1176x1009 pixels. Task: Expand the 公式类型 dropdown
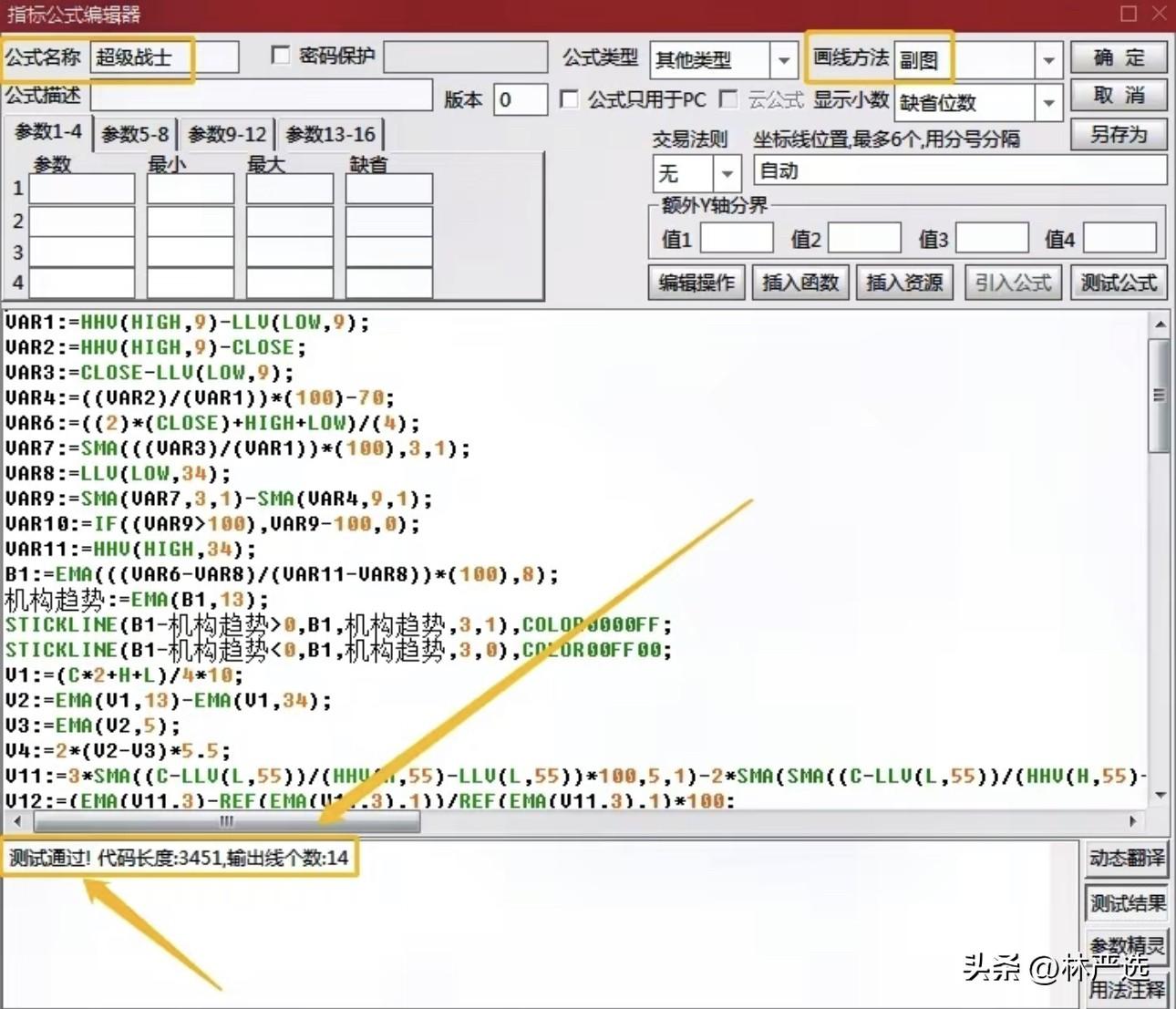coord(783,61)
